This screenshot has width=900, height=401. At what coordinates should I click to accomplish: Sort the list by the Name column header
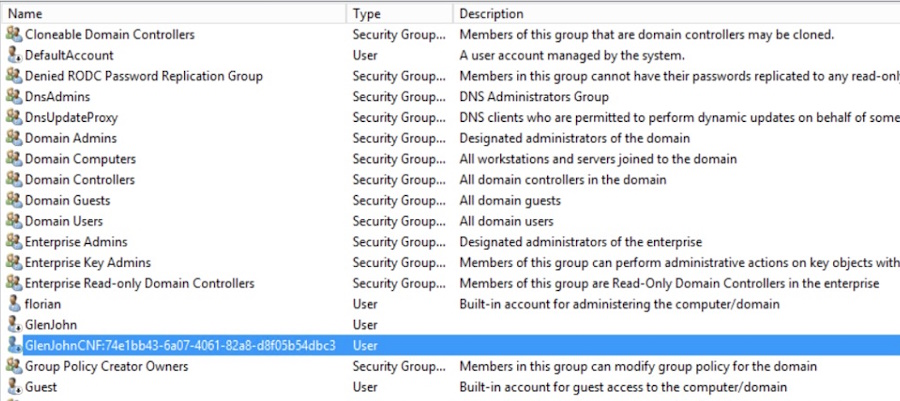(173, 13)
